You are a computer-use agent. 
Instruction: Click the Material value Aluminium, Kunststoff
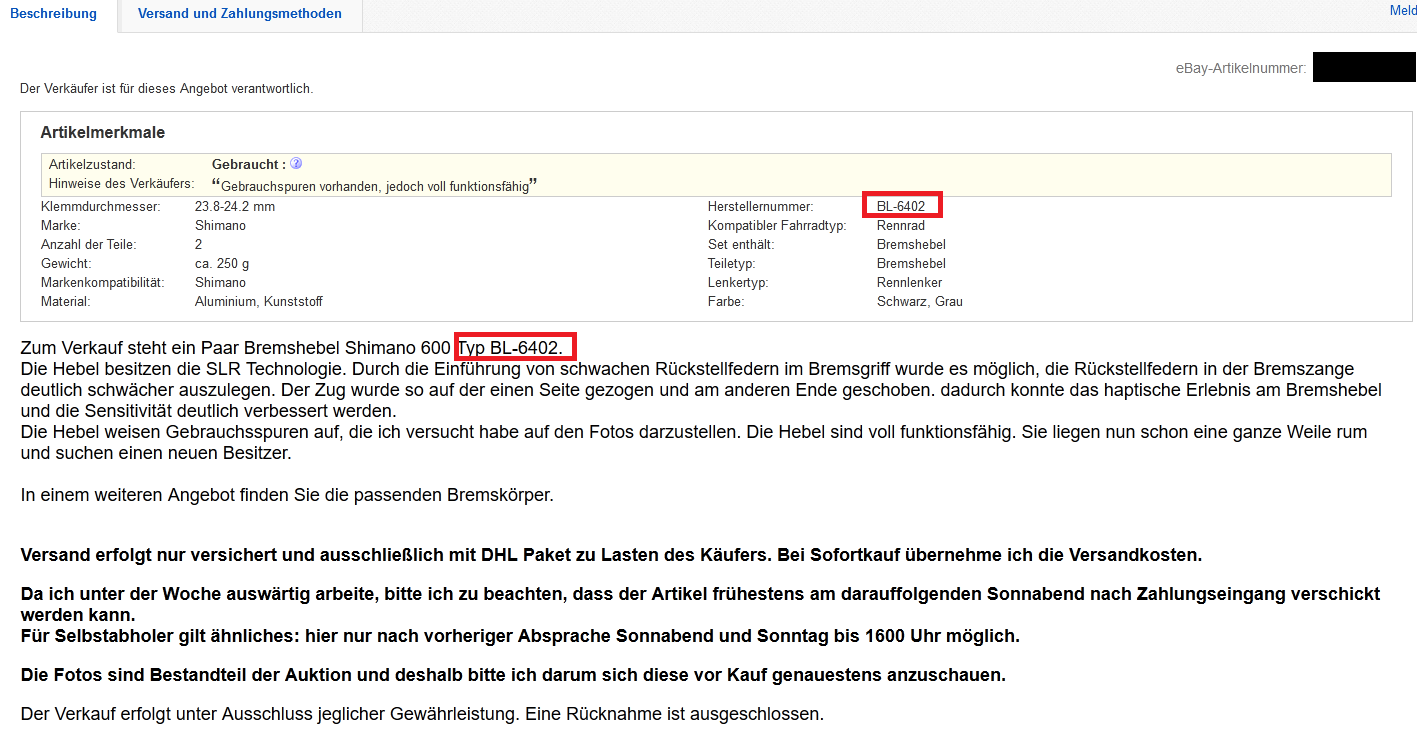click(x=258, y=302)
